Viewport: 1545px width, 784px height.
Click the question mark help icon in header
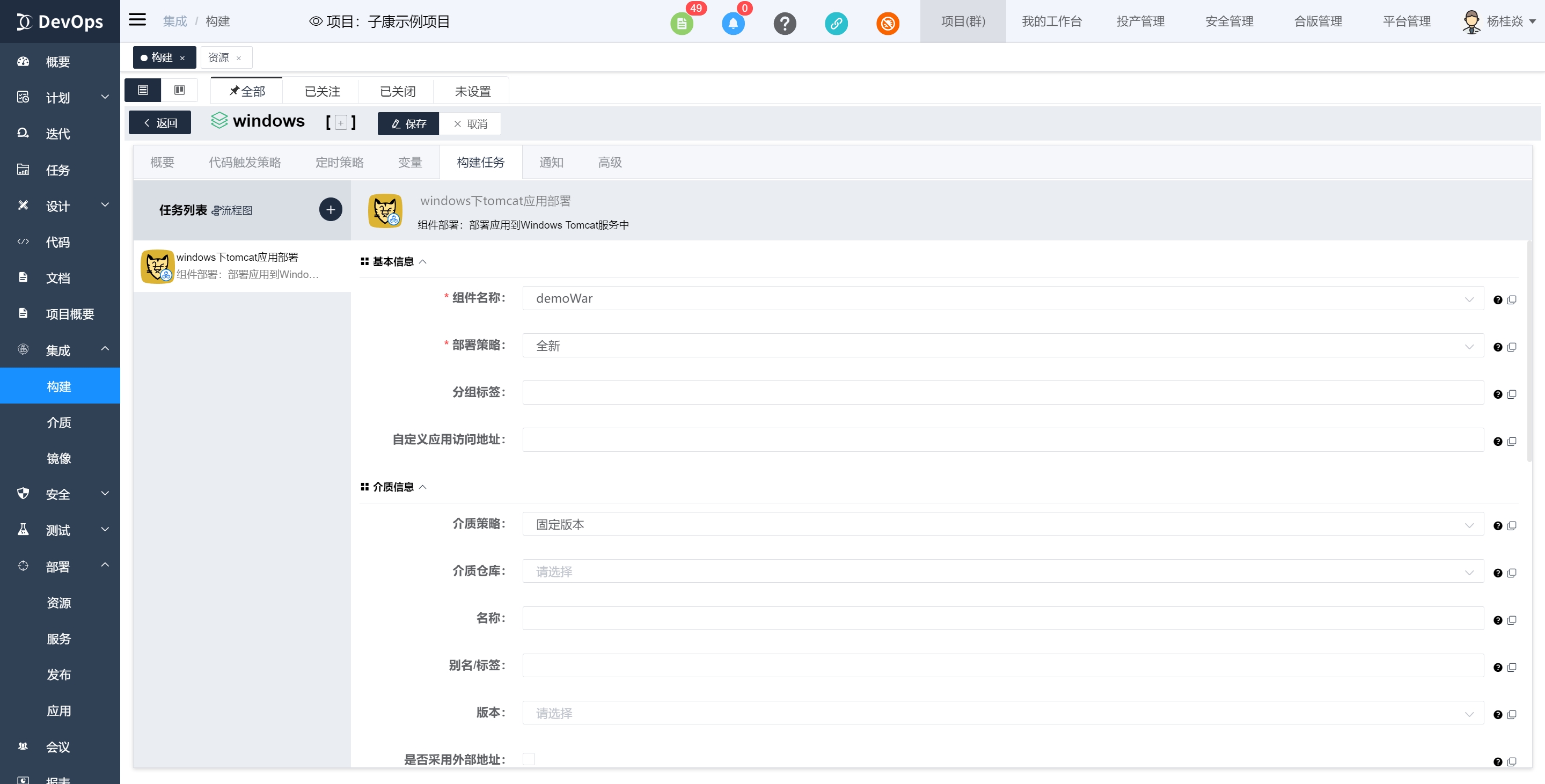pyautogui.click(x=785, y=24)
